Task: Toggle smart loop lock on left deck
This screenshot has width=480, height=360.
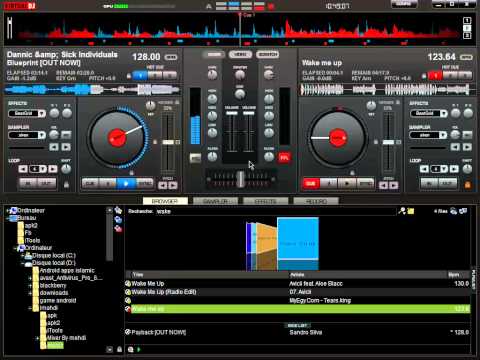Action: coord(66,185)
